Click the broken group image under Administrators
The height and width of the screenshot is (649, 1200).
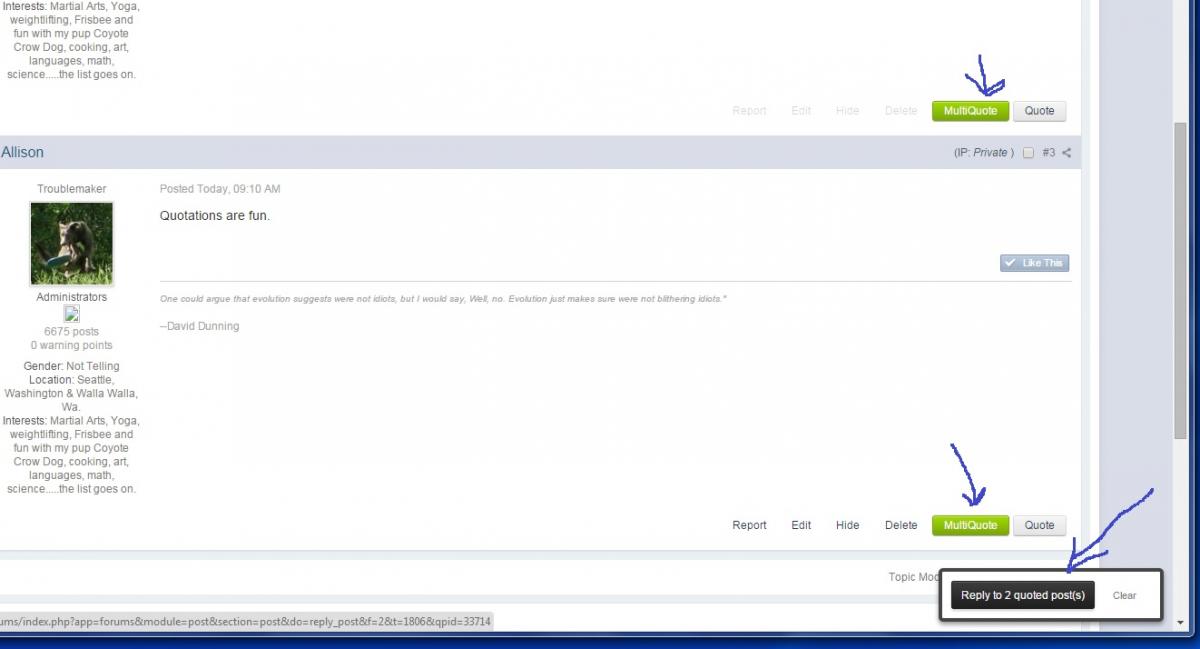71,314
